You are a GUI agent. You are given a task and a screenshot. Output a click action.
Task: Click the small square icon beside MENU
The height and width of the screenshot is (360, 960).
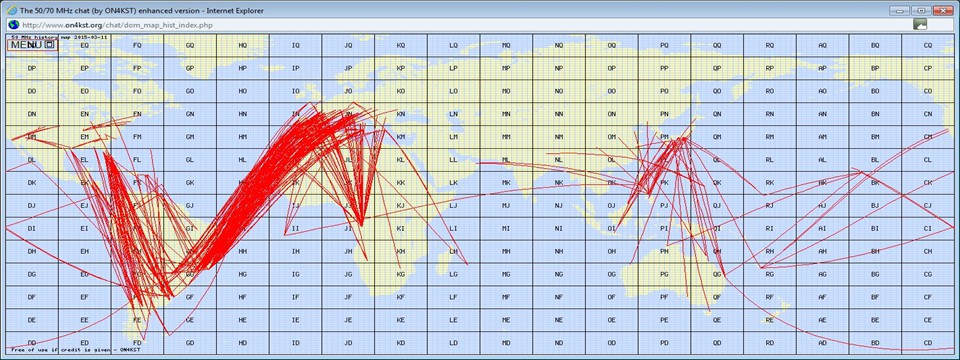(x=50, y=45)
